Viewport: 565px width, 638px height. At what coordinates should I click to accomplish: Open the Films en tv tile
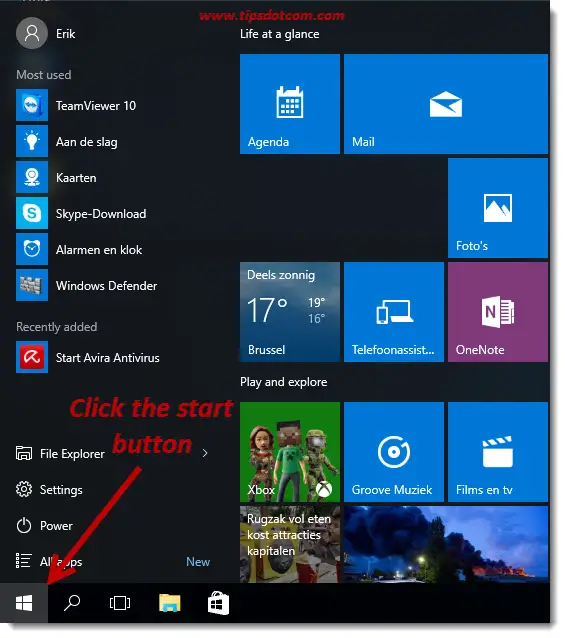[x=498, y=452]
